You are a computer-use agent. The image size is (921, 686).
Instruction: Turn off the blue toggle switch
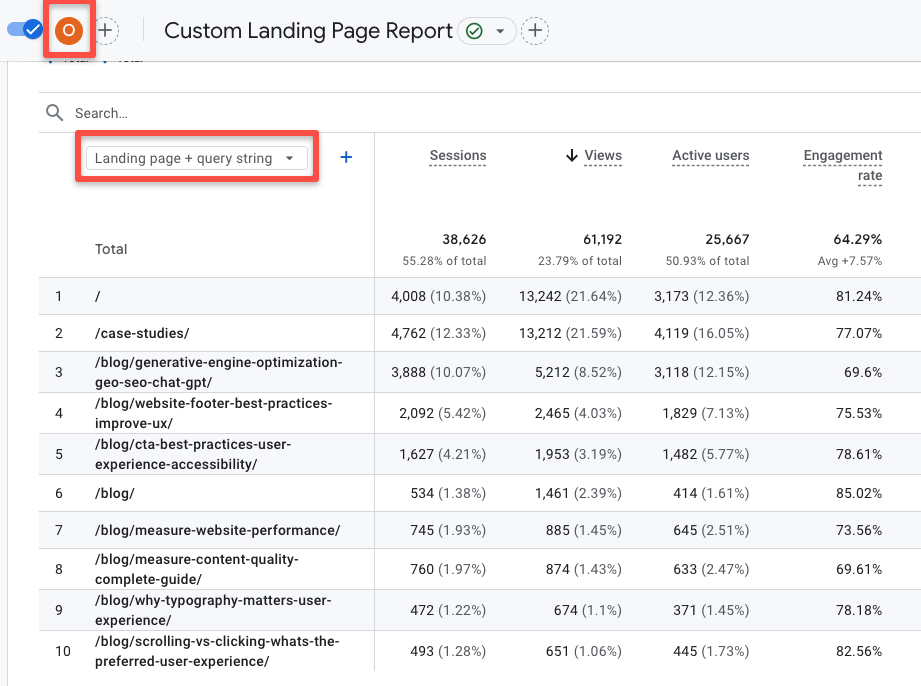coord(22,30)
